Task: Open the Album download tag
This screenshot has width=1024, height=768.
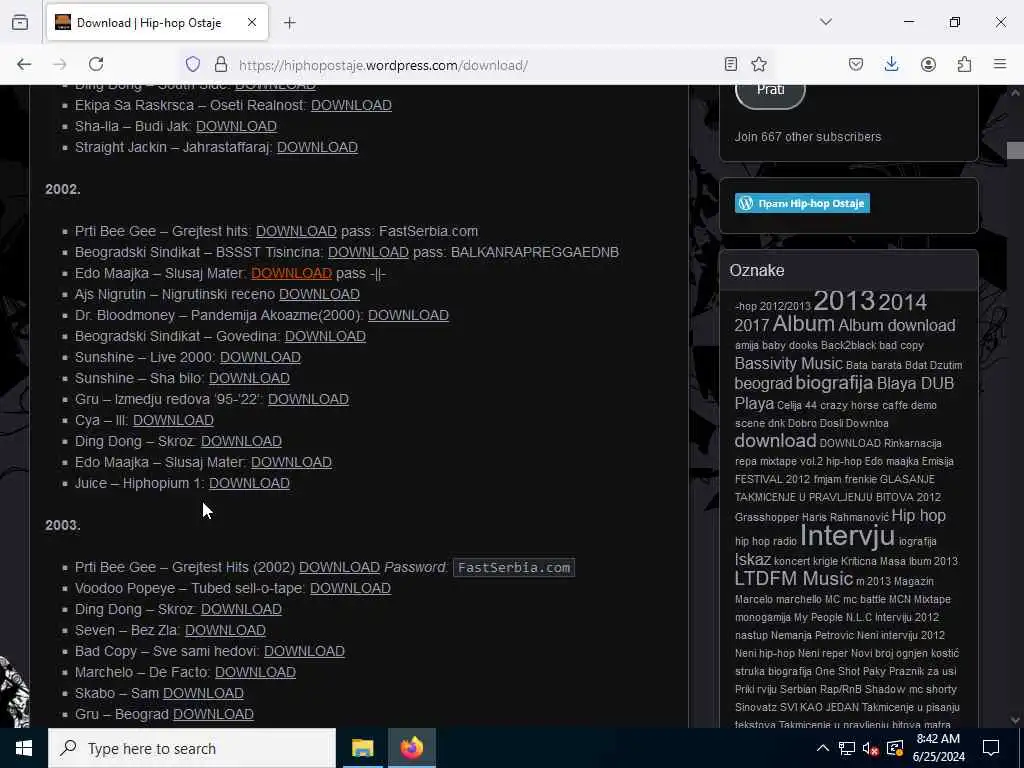Action: (x=897, y=325)
